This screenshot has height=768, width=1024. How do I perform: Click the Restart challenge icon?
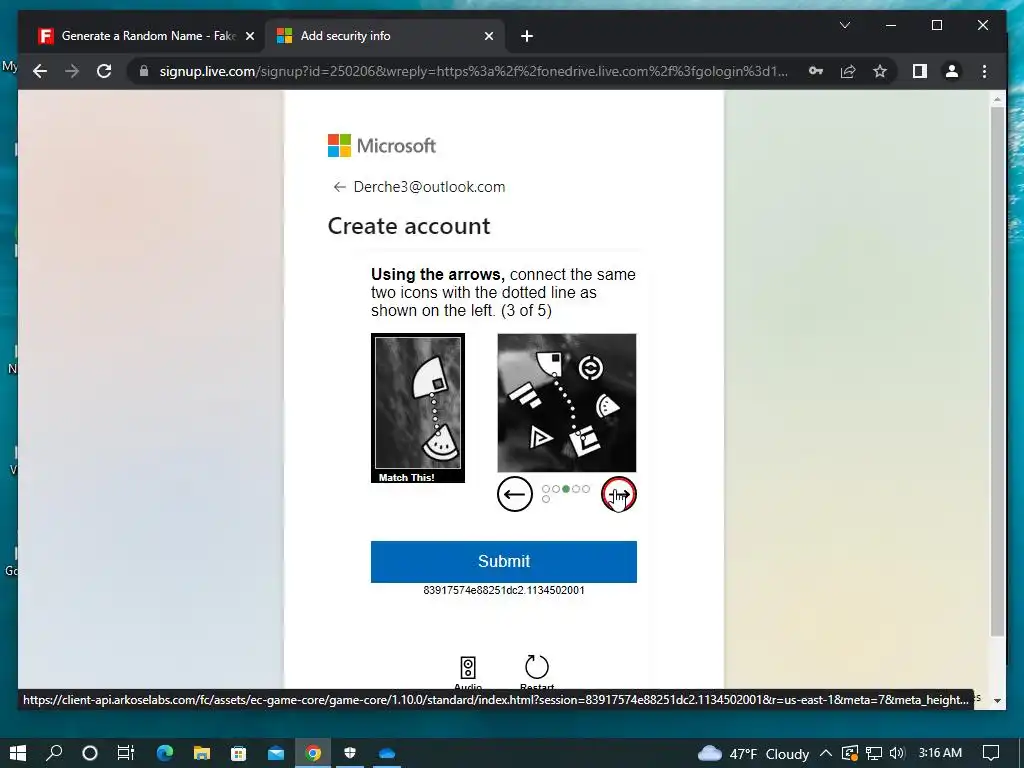point(537,667)
